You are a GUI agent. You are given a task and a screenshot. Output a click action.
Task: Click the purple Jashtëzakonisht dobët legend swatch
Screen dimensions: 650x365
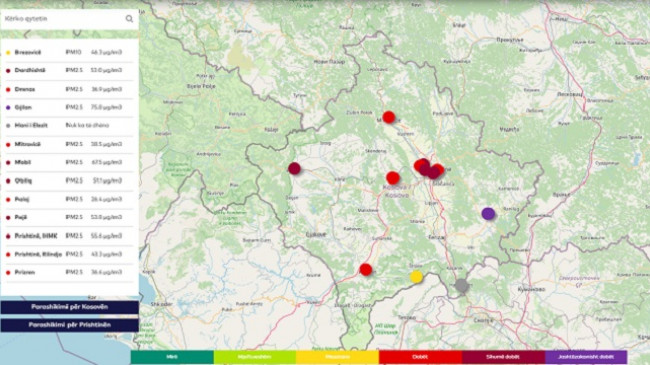point(586,357)
